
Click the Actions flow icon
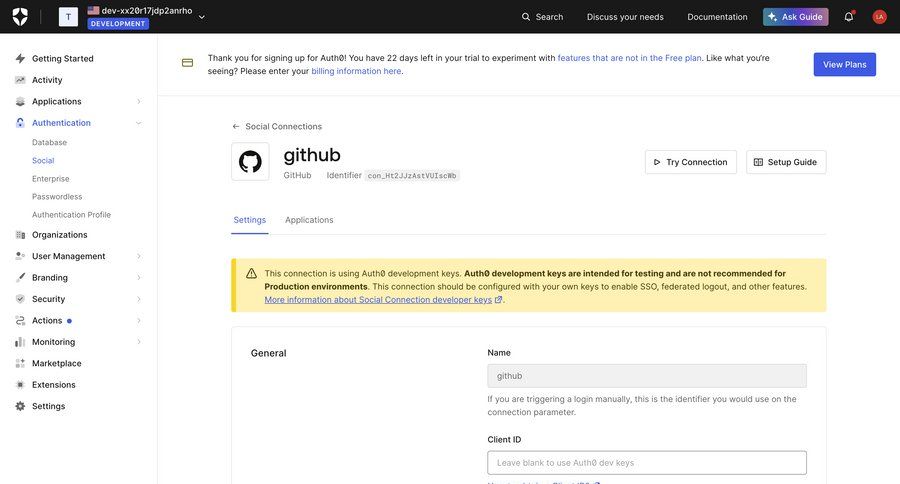coord(20,320)
